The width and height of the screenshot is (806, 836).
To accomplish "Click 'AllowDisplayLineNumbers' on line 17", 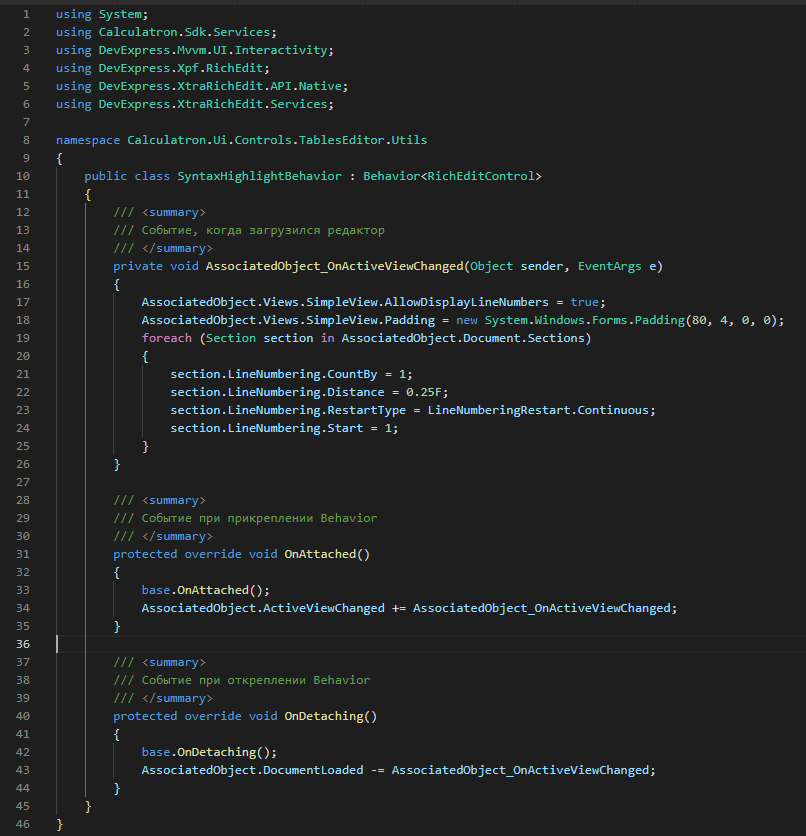I will click(466, 302).
